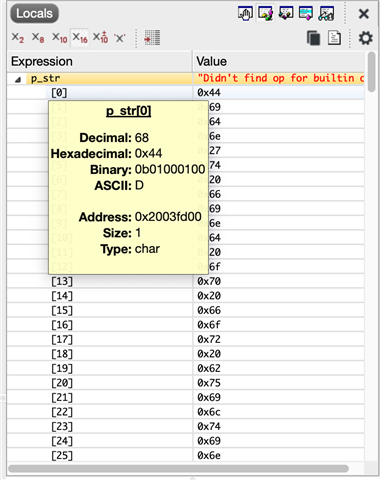Click the overlapping squares copy icon
This screenshot has height=480, width=381.
point(313,38)
